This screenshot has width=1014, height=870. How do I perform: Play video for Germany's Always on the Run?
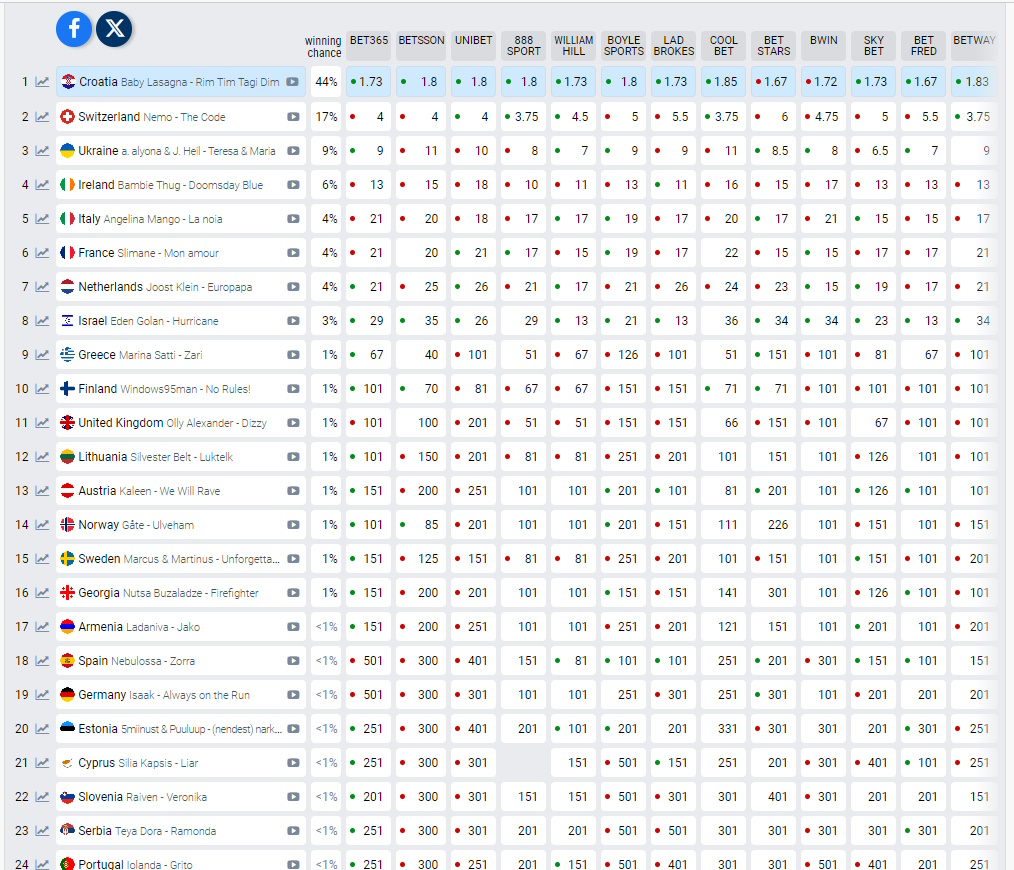click(293, 695)
